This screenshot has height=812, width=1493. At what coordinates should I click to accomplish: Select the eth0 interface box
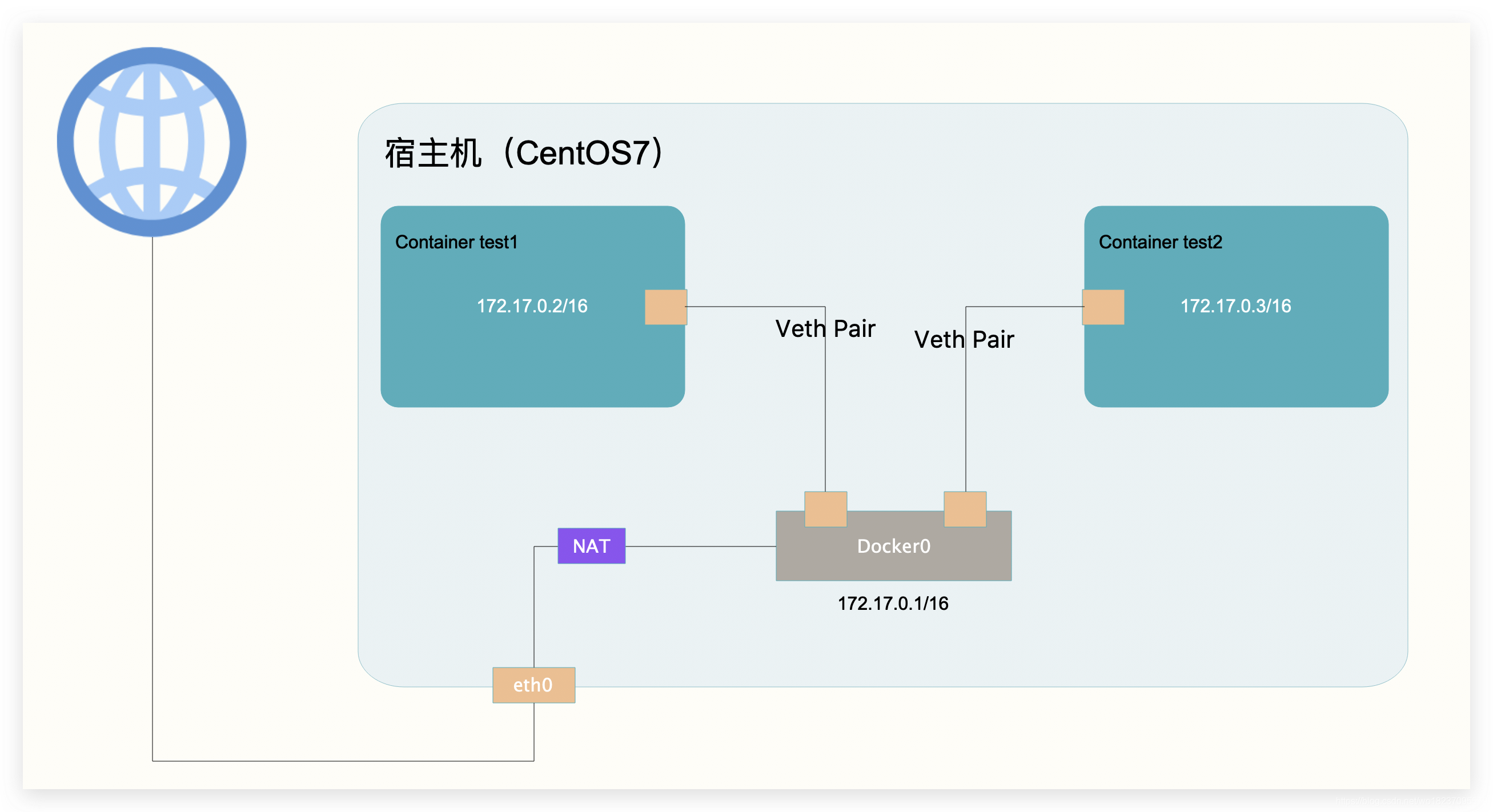533,685
